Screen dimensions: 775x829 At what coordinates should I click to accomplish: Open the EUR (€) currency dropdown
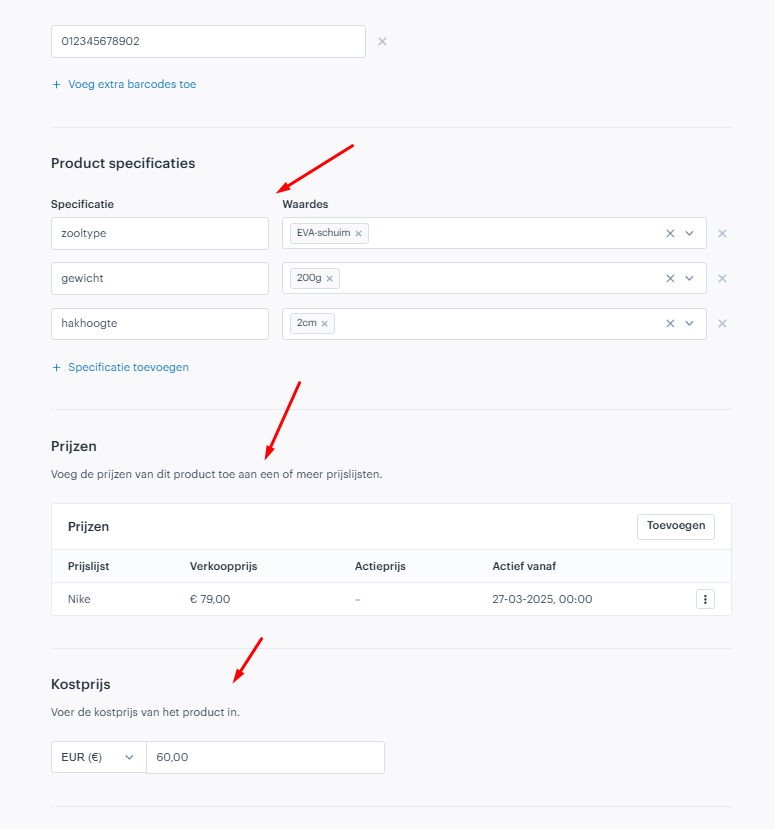pos(99,757)
